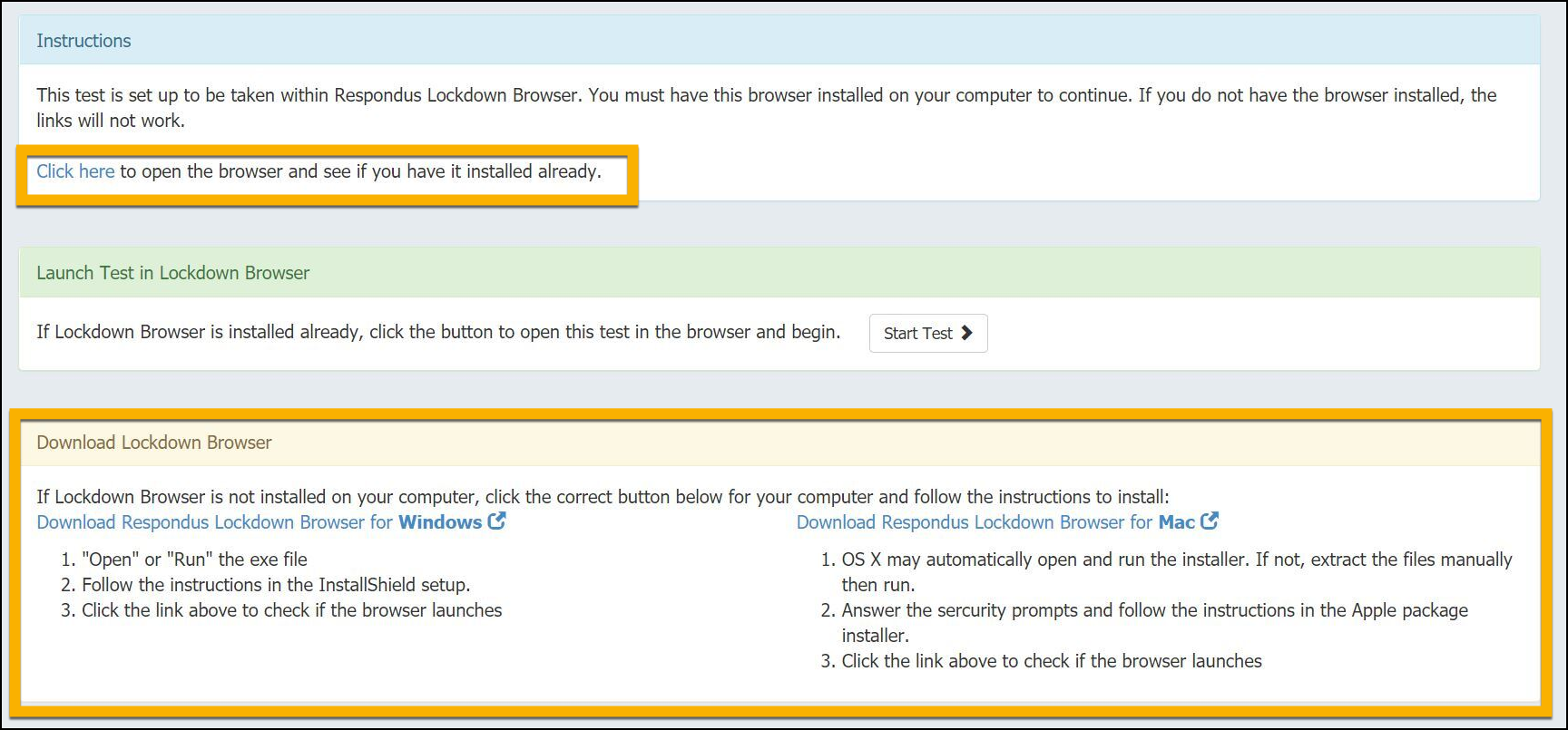
Task: Click the chevron arrow inside Start Test
Action: pos(966,333)
